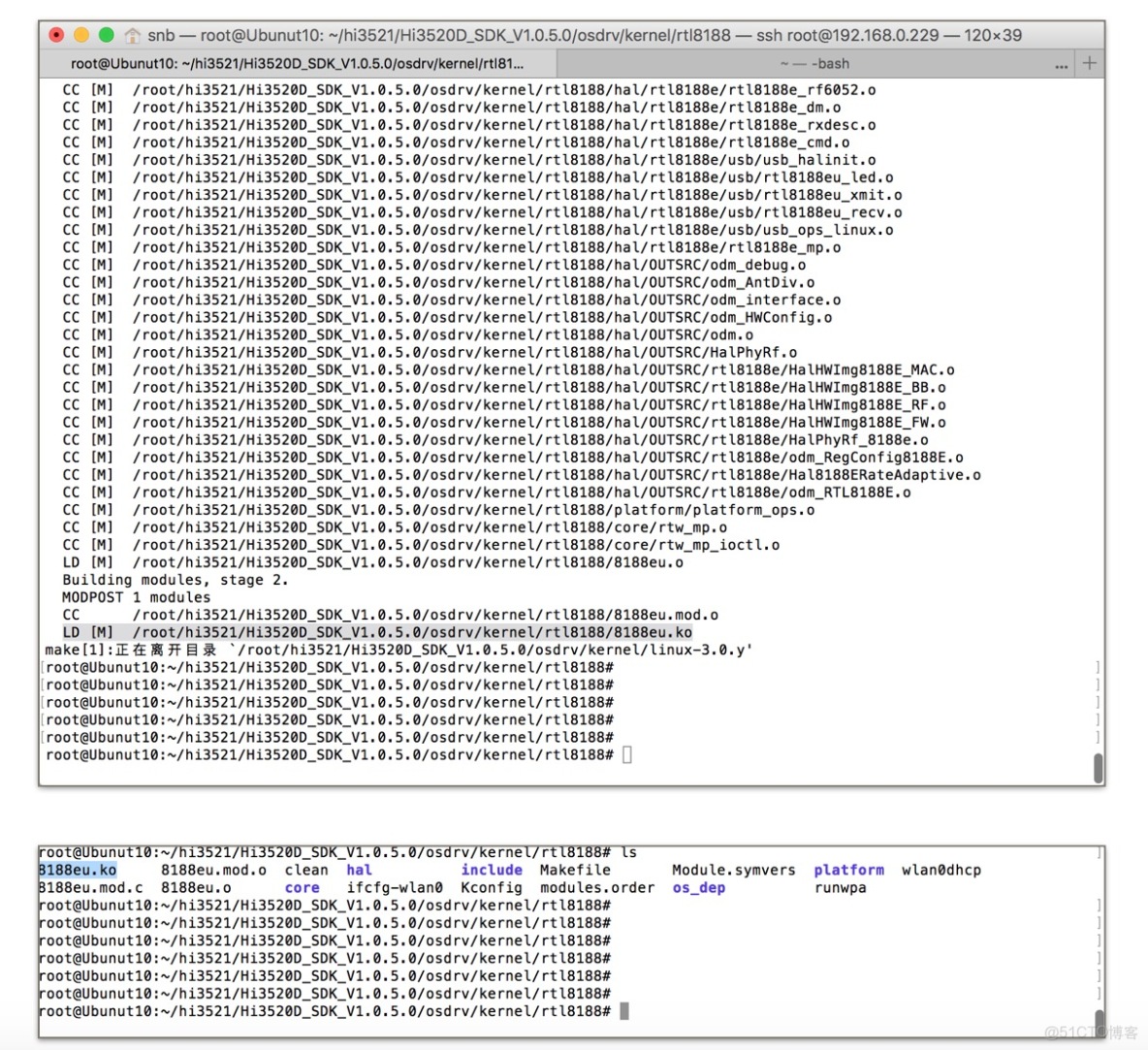The image size is (1148, 1050).
Task: Click the odm_interface.o compile line
Action: pyautogui.click(x=451, y=301)
